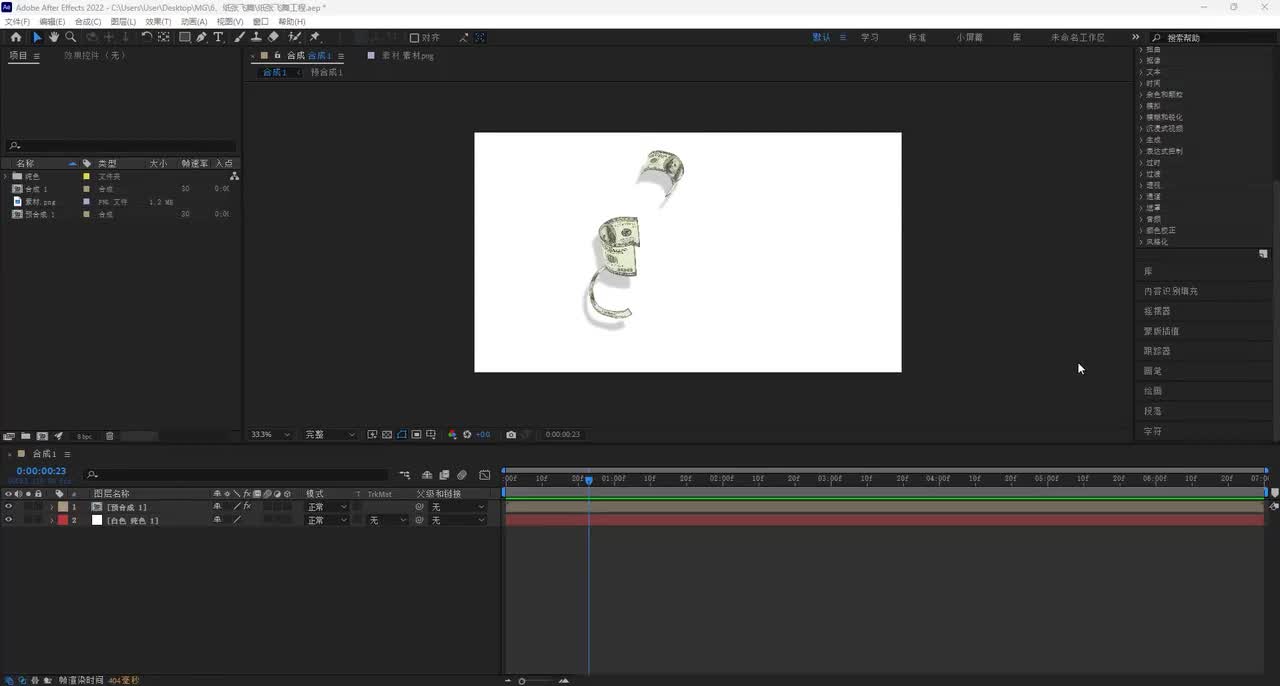Switch to the 预合成1 viewer tab
Image resolution: width=1280 pixels, height=686 pixels.
click(326, 72)
